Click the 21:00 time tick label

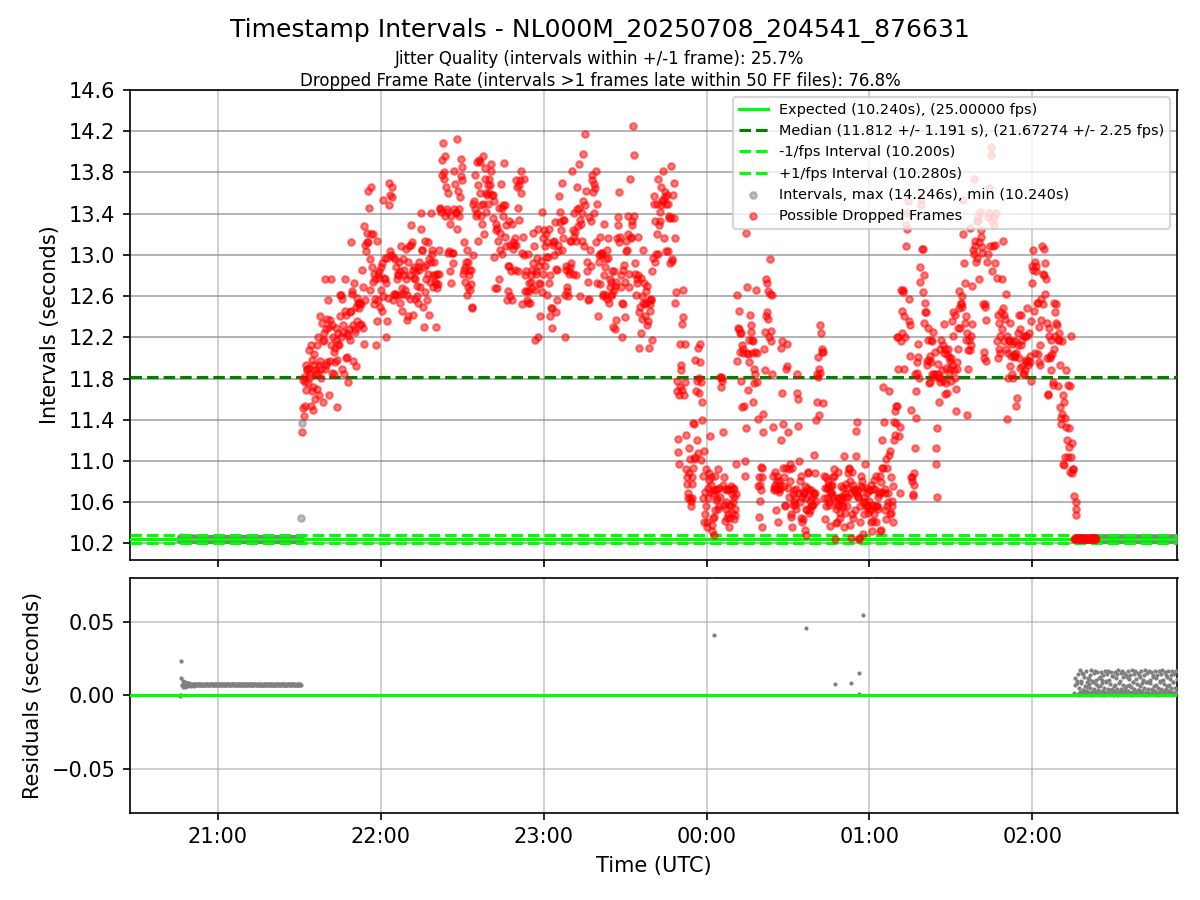(218, 835)
